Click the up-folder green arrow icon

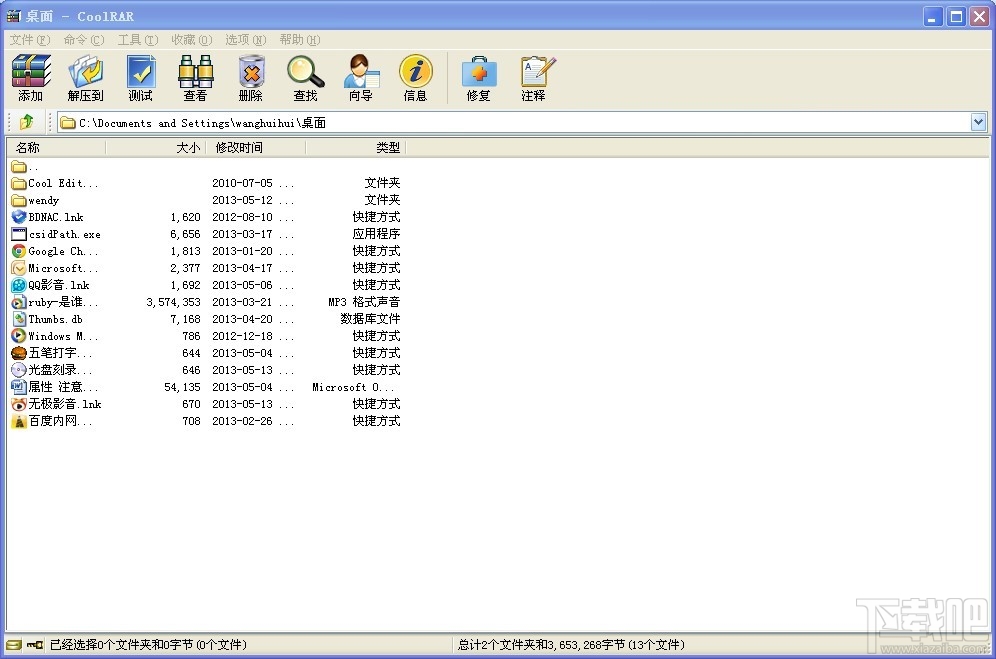click(x=27, y=121)
